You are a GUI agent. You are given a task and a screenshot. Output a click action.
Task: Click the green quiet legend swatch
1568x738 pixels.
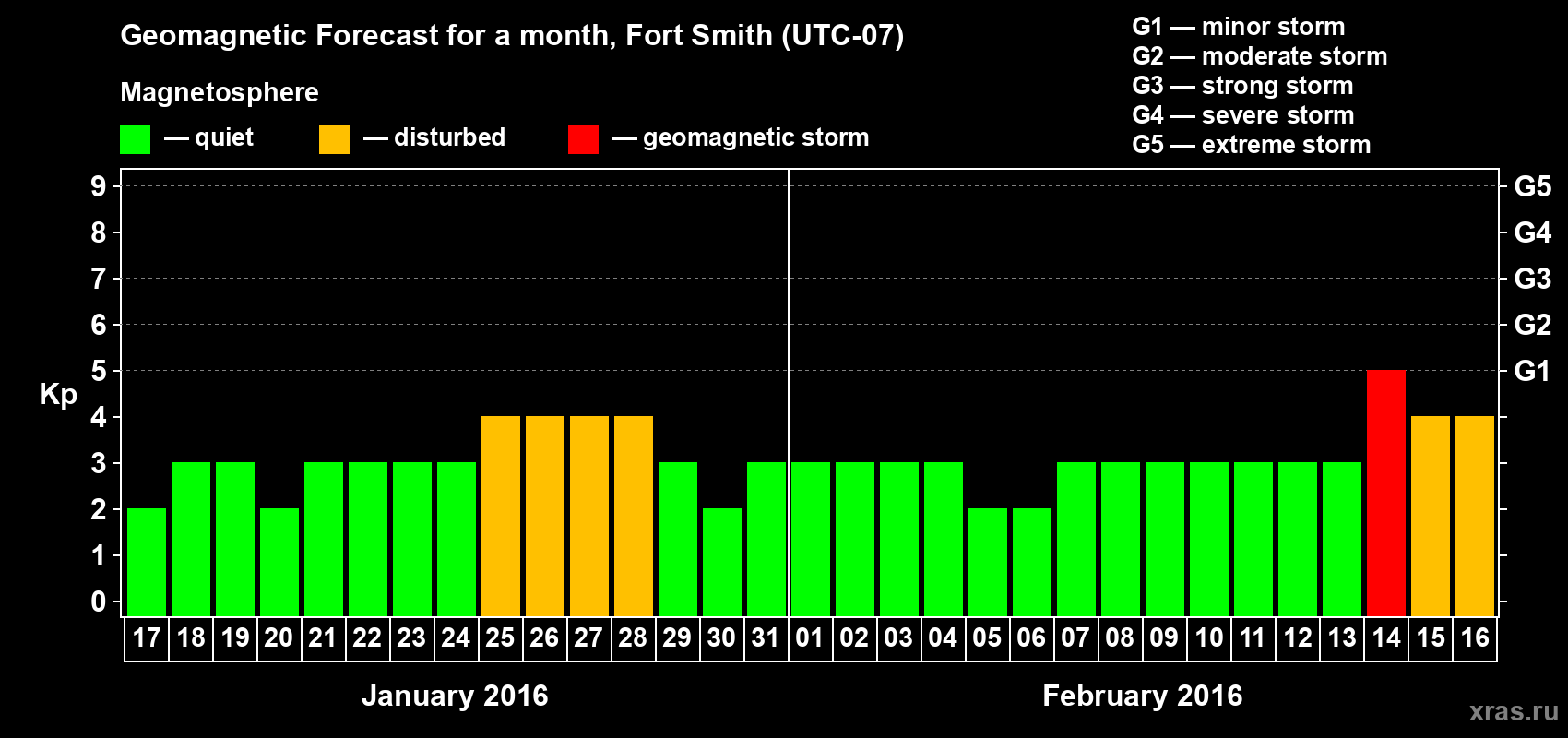135,139
